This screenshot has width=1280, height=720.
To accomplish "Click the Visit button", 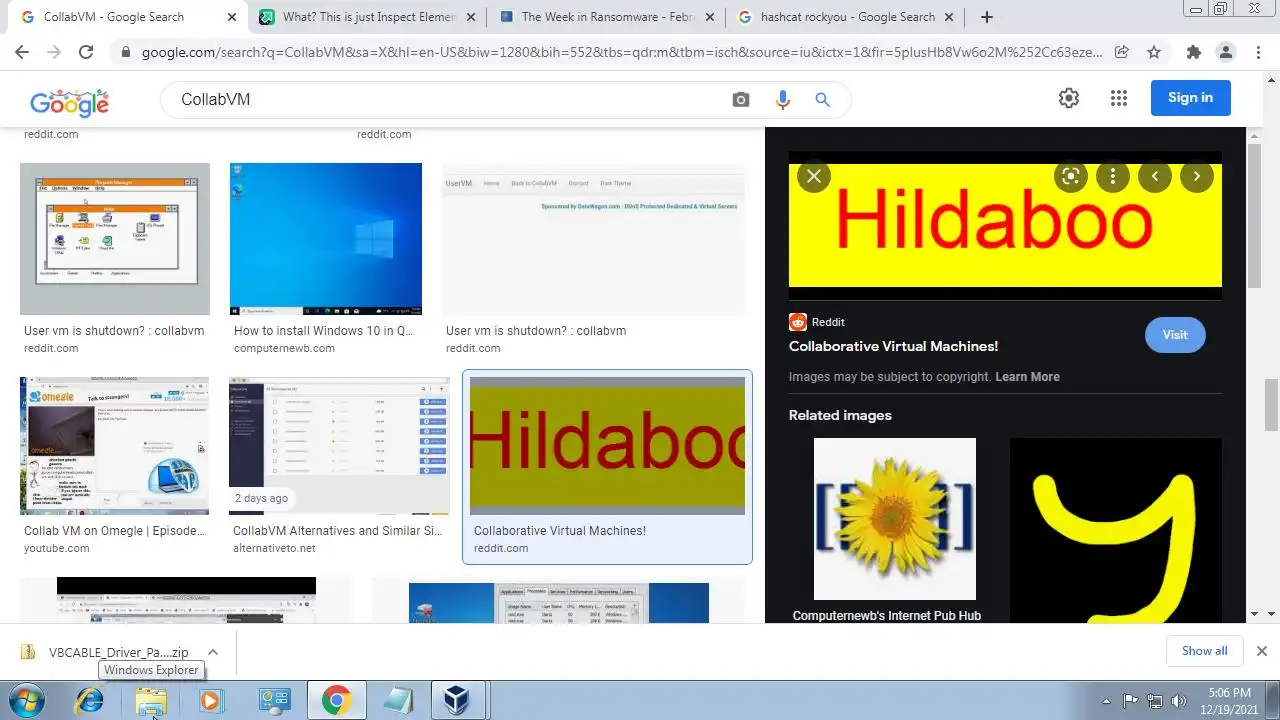I will point(1175,335).
